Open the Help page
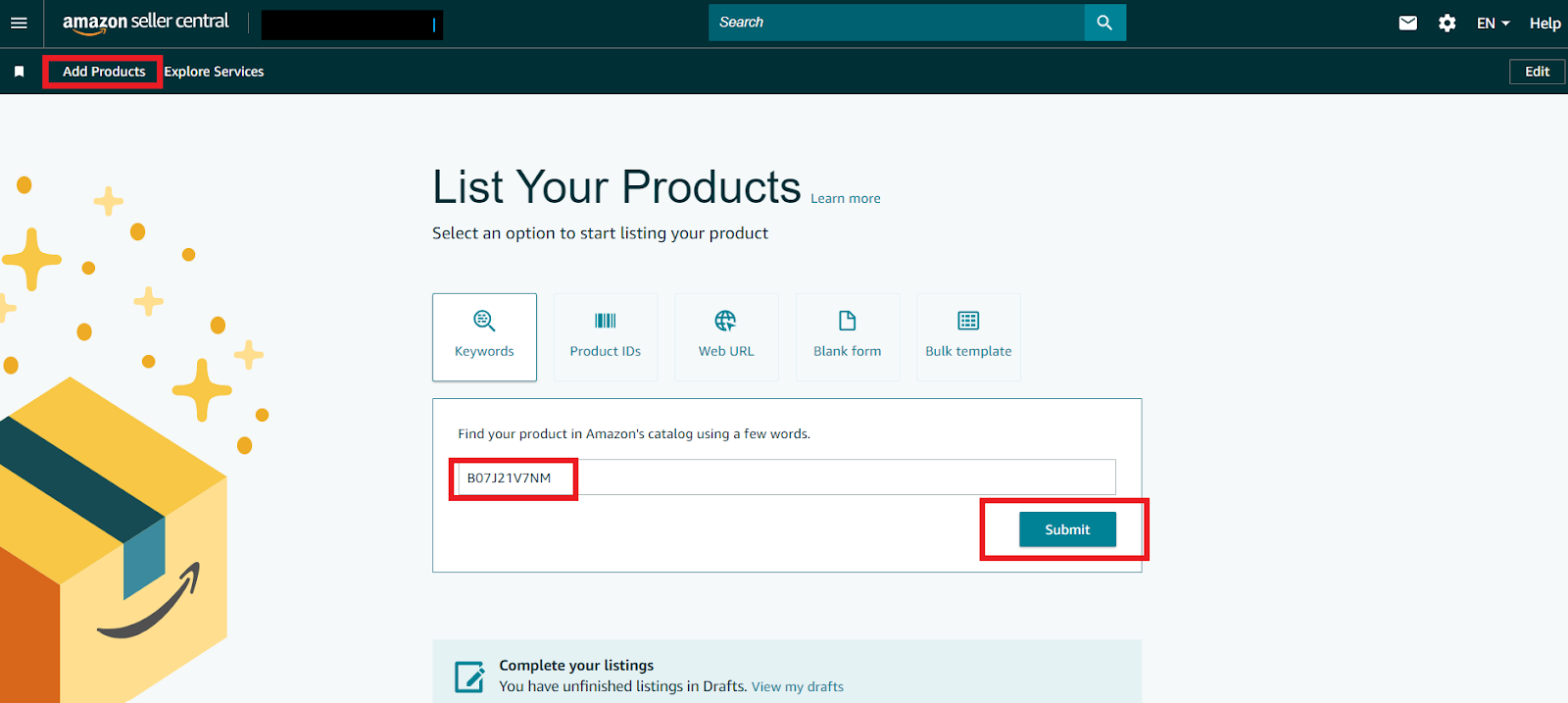Viewport: 1568px width, 703px height. pos(1544,23)
